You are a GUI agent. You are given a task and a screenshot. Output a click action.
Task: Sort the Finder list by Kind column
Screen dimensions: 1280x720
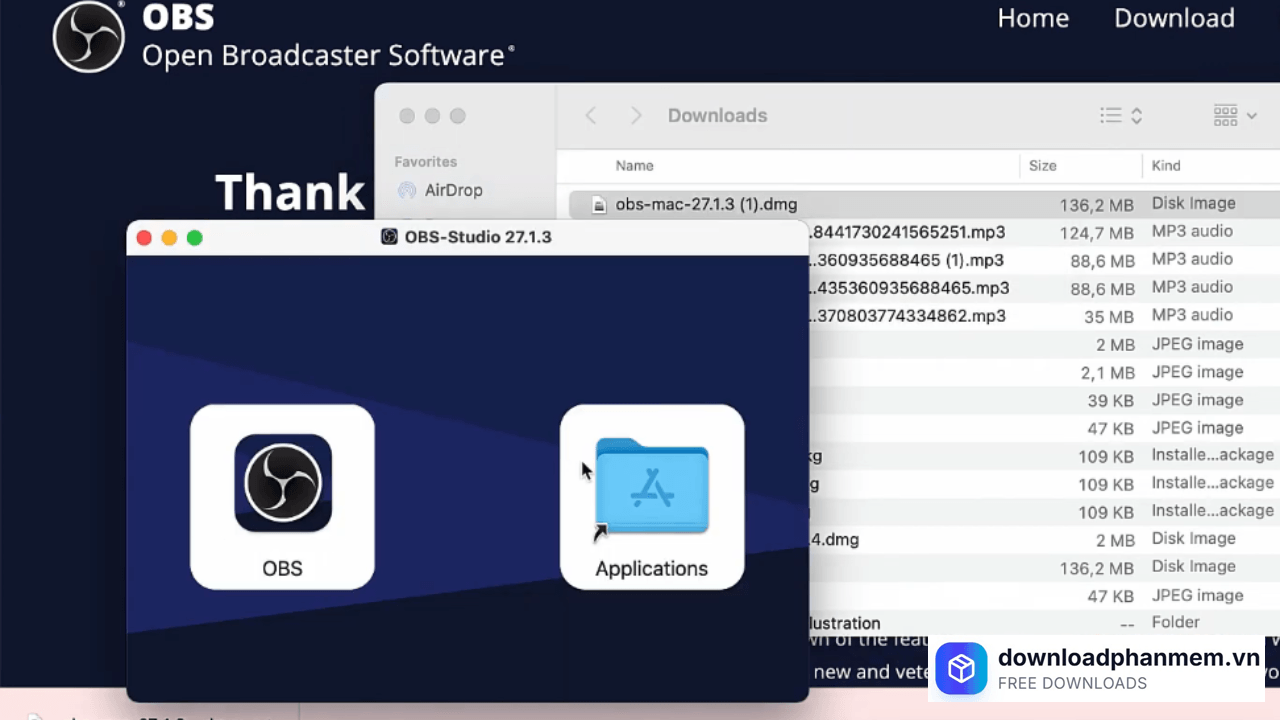(1166, 166)
